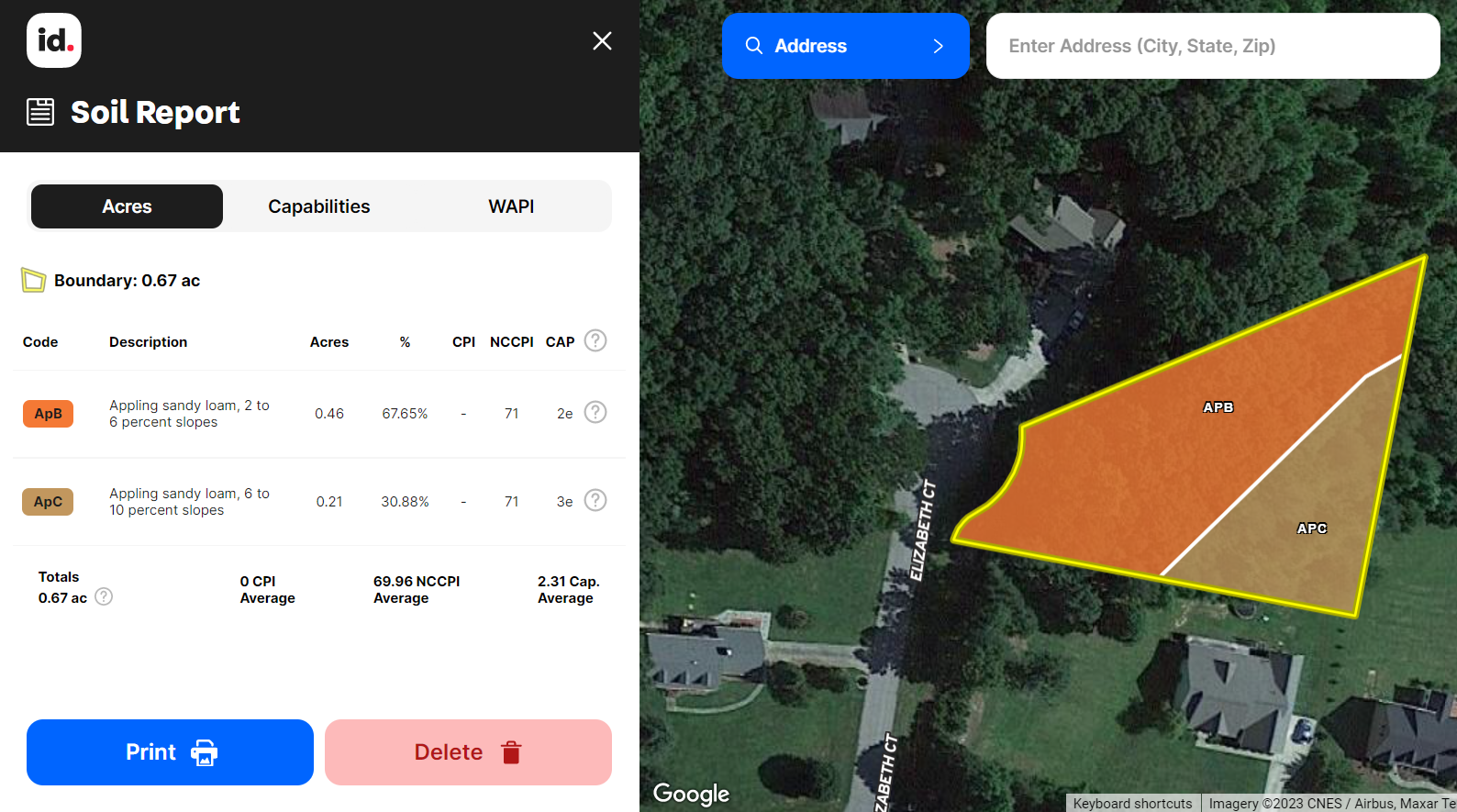Image resolution: width=1457 pixels, height=812 pixels.
Task: Click help icon beside Totals 0.67 ac
Action: tap(105, 596)
